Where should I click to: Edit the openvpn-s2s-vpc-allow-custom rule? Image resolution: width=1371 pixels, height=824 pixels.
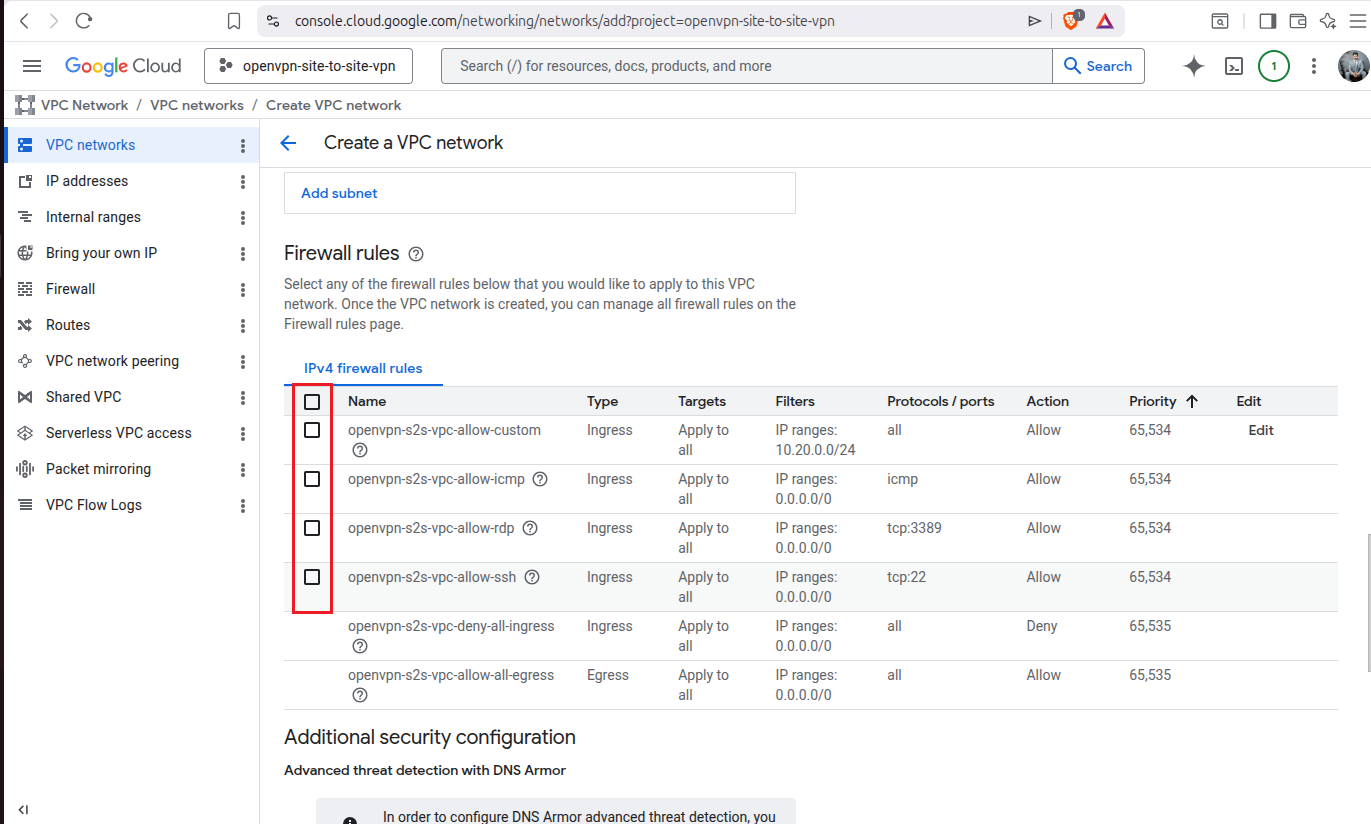(x=1261, y=430)
